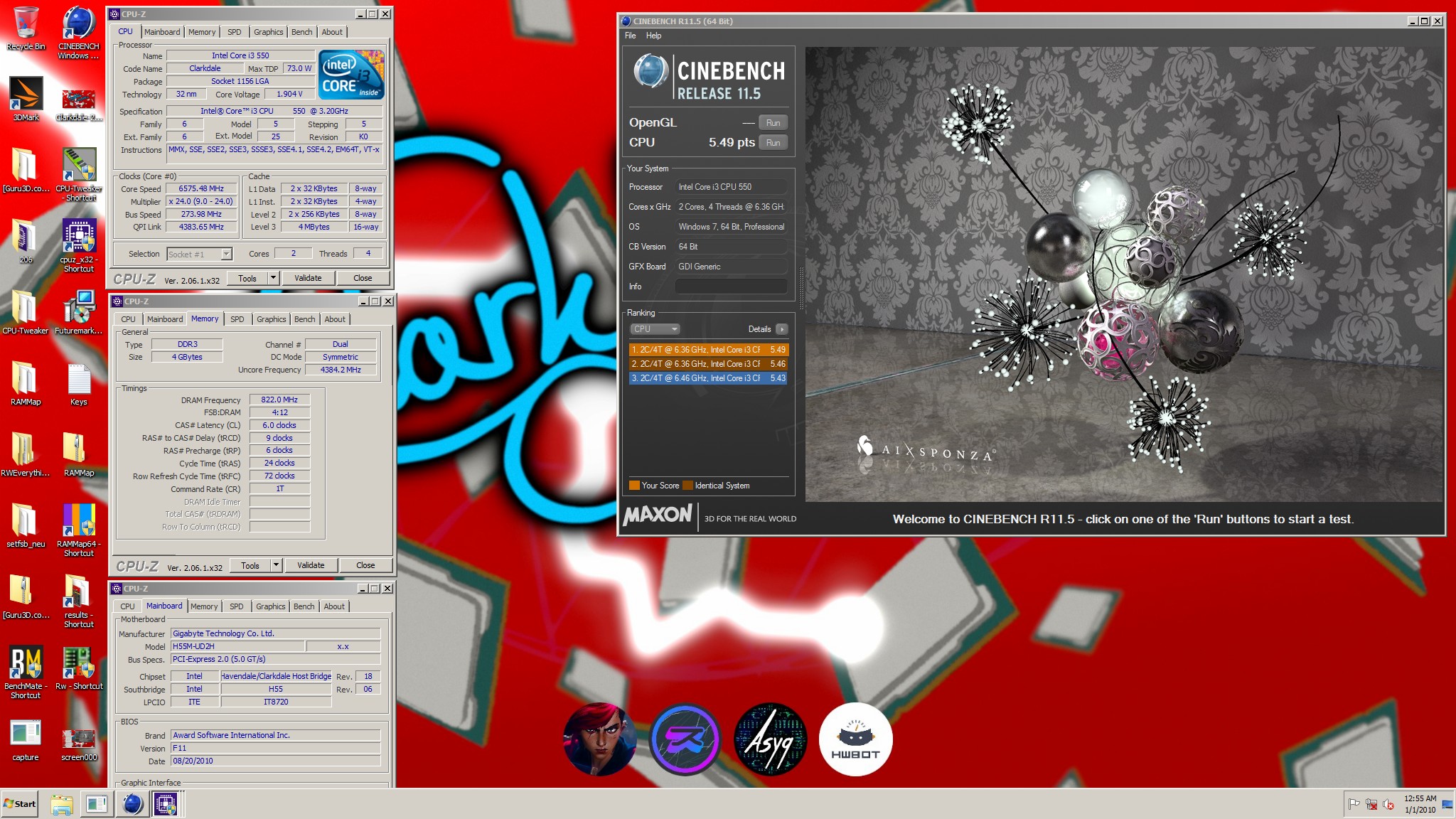The width and height of the screenshot is (1456, 819).
Task: Open the Socket #1 selection dropdown
Action: pyautogui.click(x=199, y=254)
